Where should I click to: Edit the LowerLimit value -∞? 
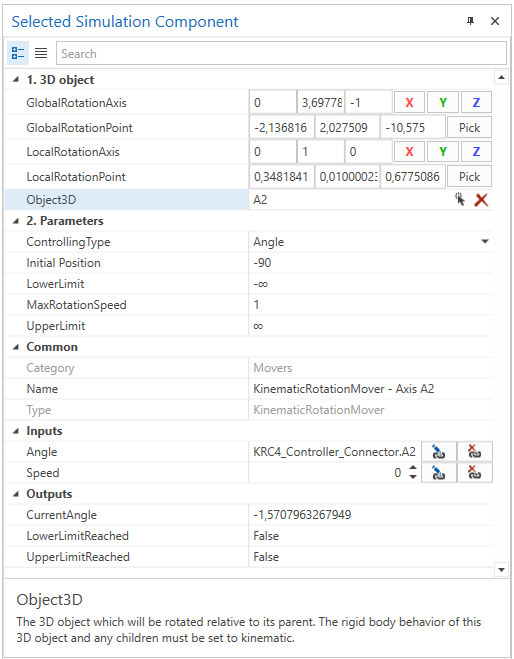tap(371, 284)
